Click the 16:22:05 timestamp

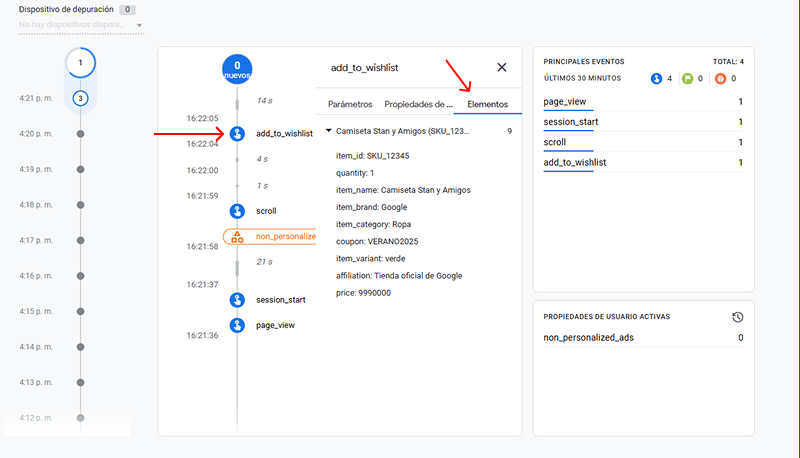pos(202,118)
